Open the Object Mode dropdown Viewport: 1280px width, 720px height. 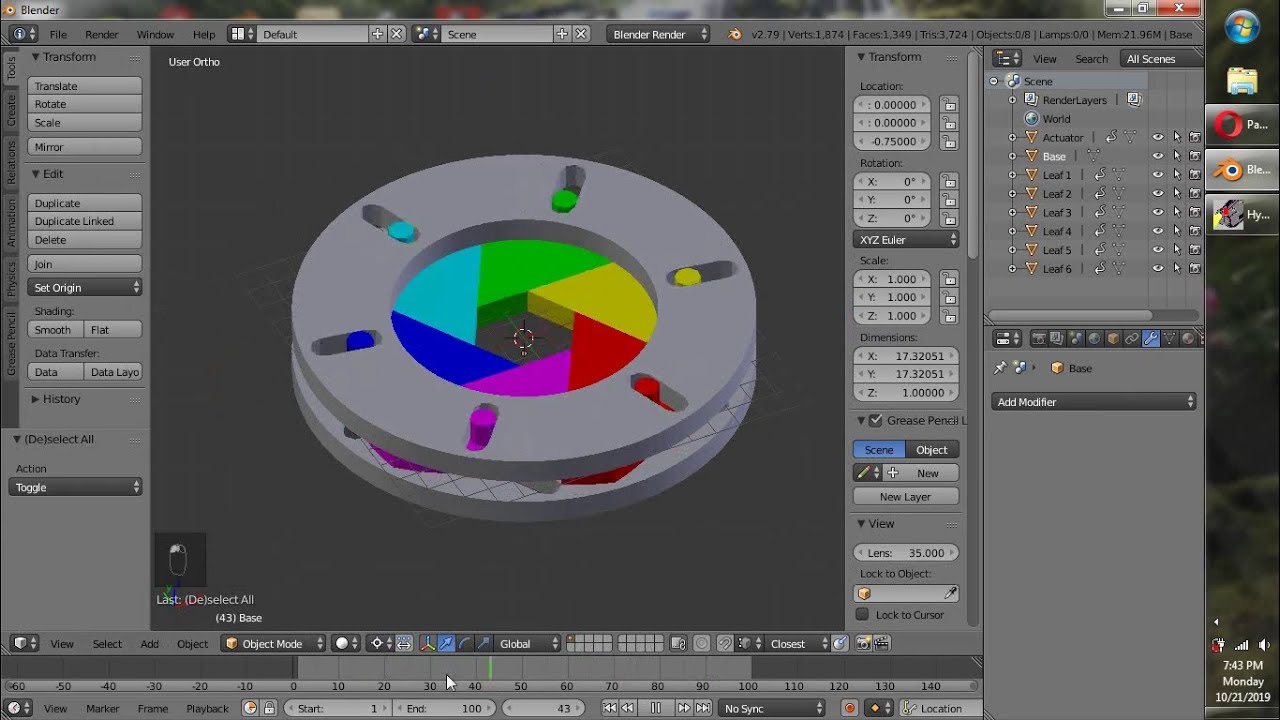[x=274, y=643]
